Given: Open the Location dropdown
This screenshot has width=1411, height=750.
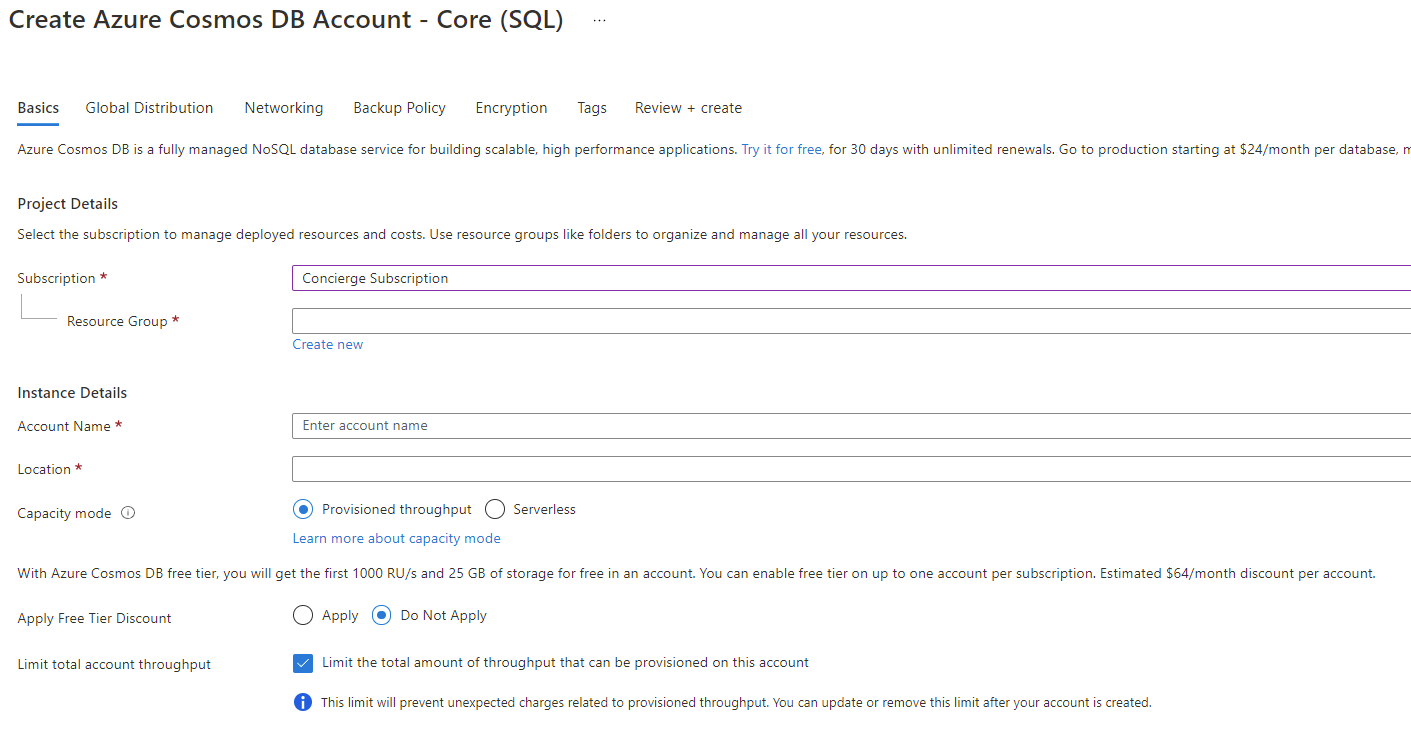Looking at the screenshot, I should 850,469.
